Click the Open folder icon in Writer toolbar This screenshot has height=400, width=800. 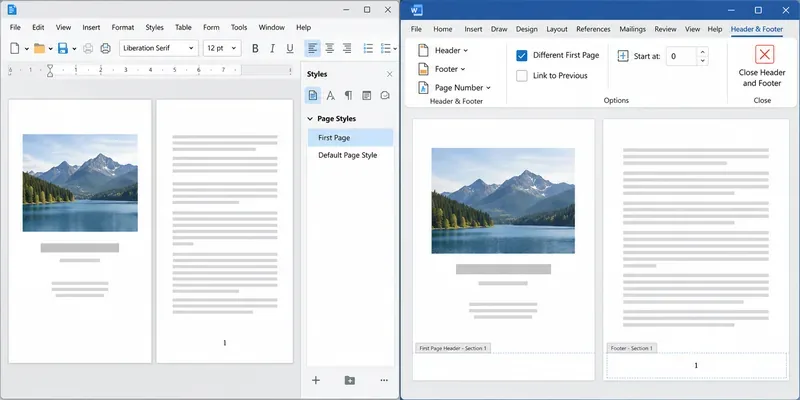click(39, 48)
